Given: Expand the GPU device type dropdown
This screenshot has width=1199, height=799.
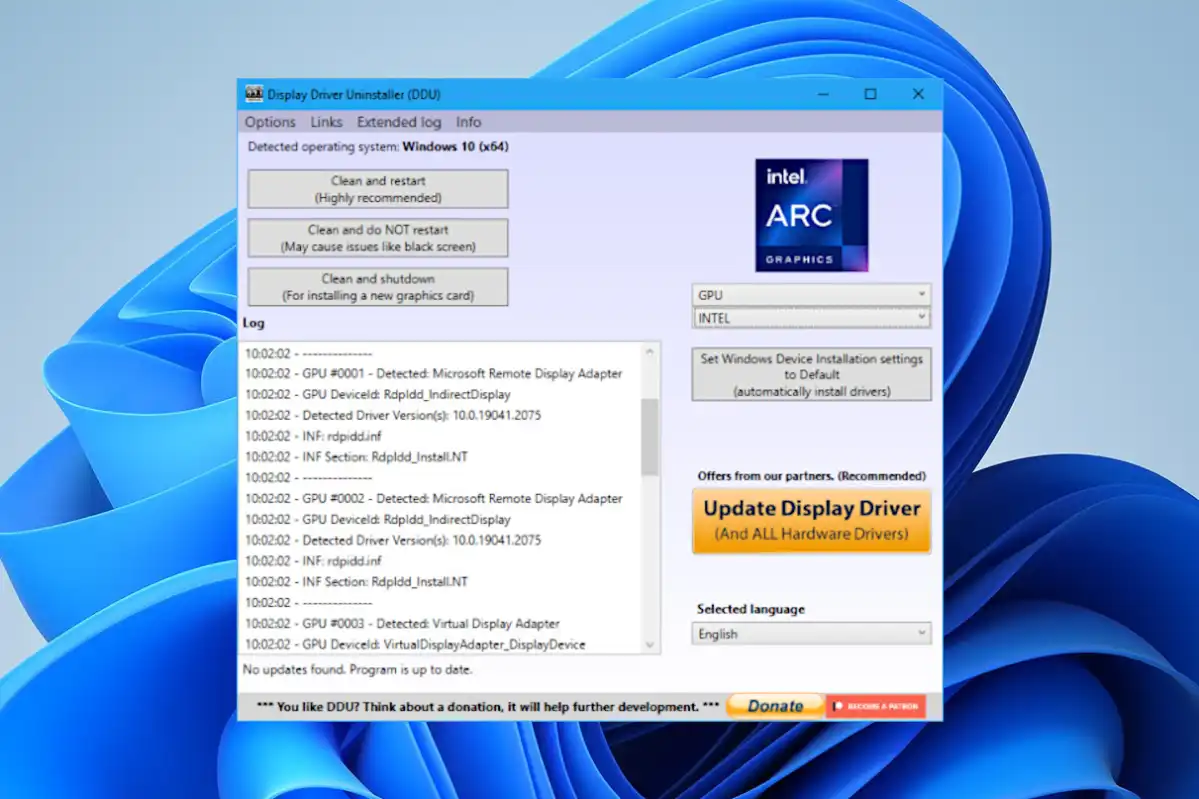Looking at the screenshot, I should coord(811,295).
